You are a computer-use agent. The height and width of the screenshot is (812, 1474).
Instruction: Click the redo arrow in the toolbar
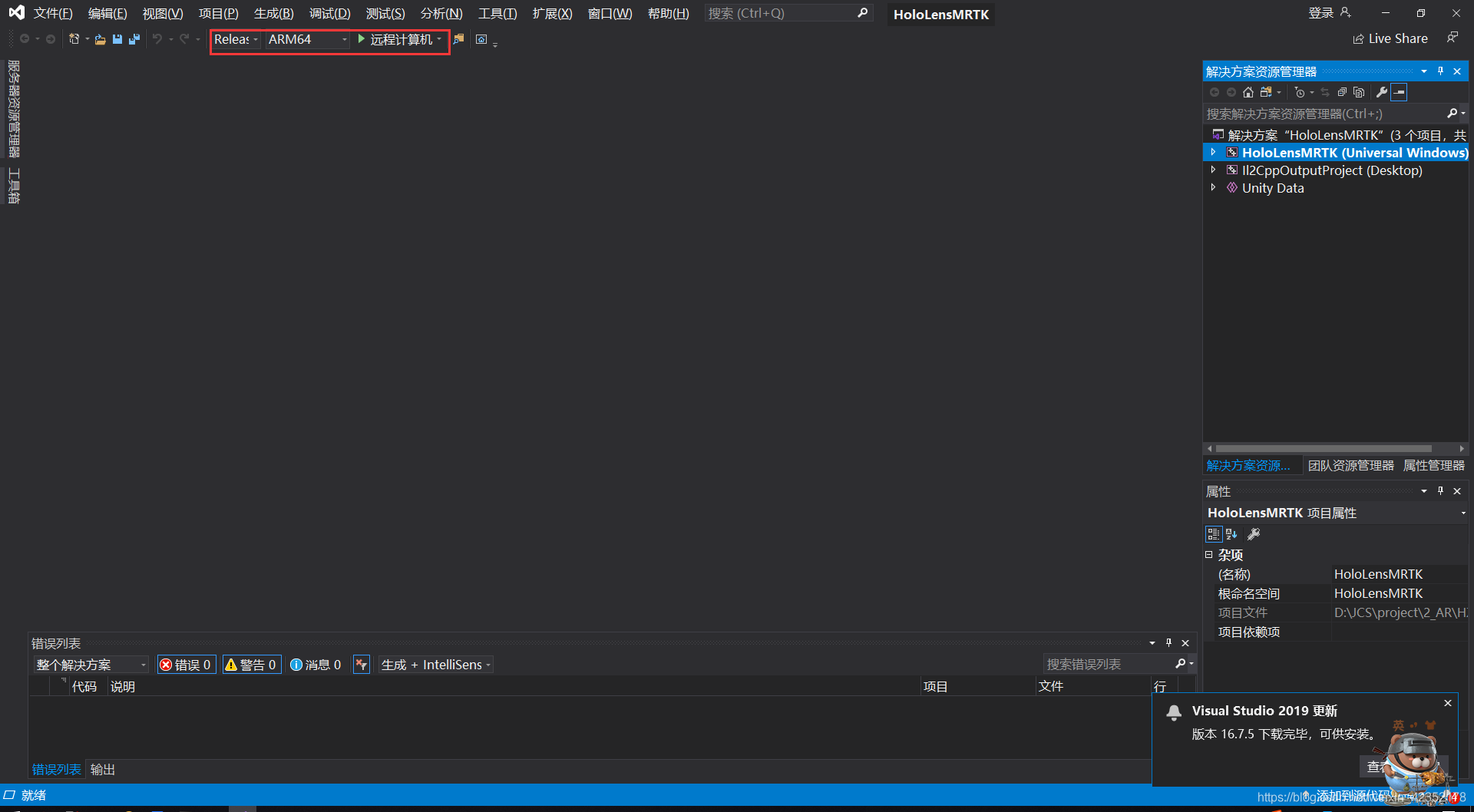184,39
